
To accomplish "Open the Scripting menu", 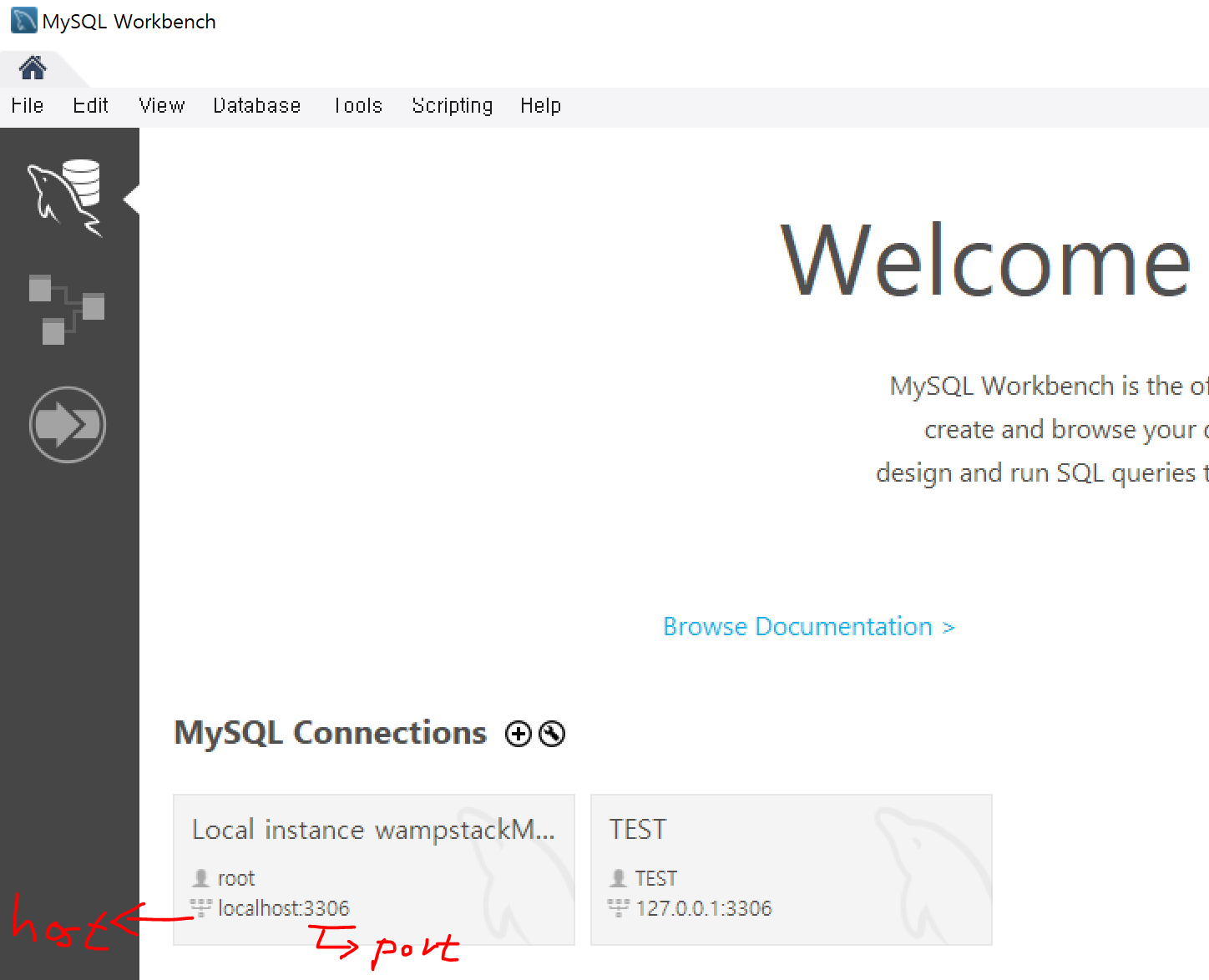I will [x=452, y=106].
